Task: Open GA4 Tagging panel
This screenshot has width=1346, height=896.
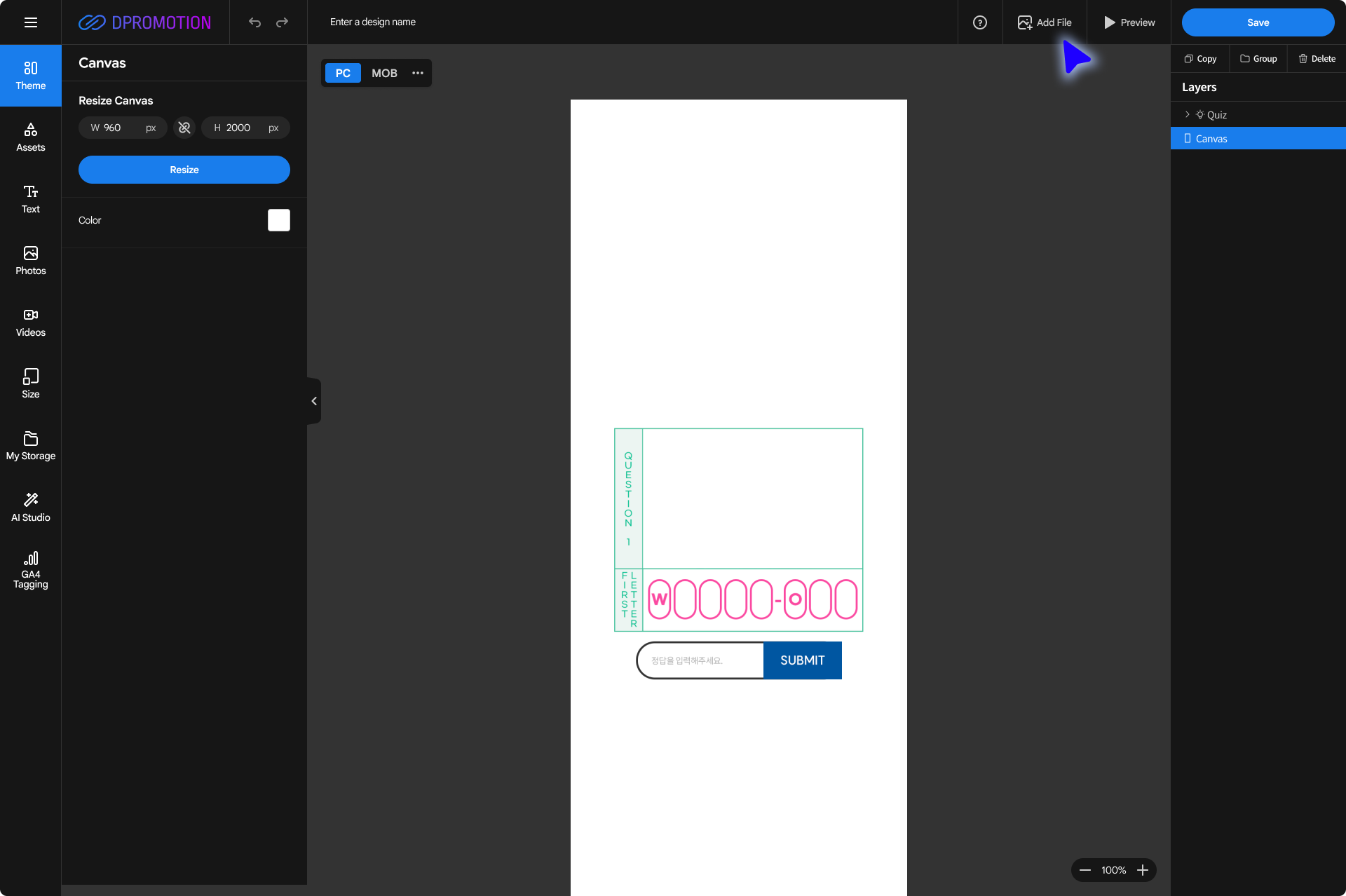Action: [30, 569]
